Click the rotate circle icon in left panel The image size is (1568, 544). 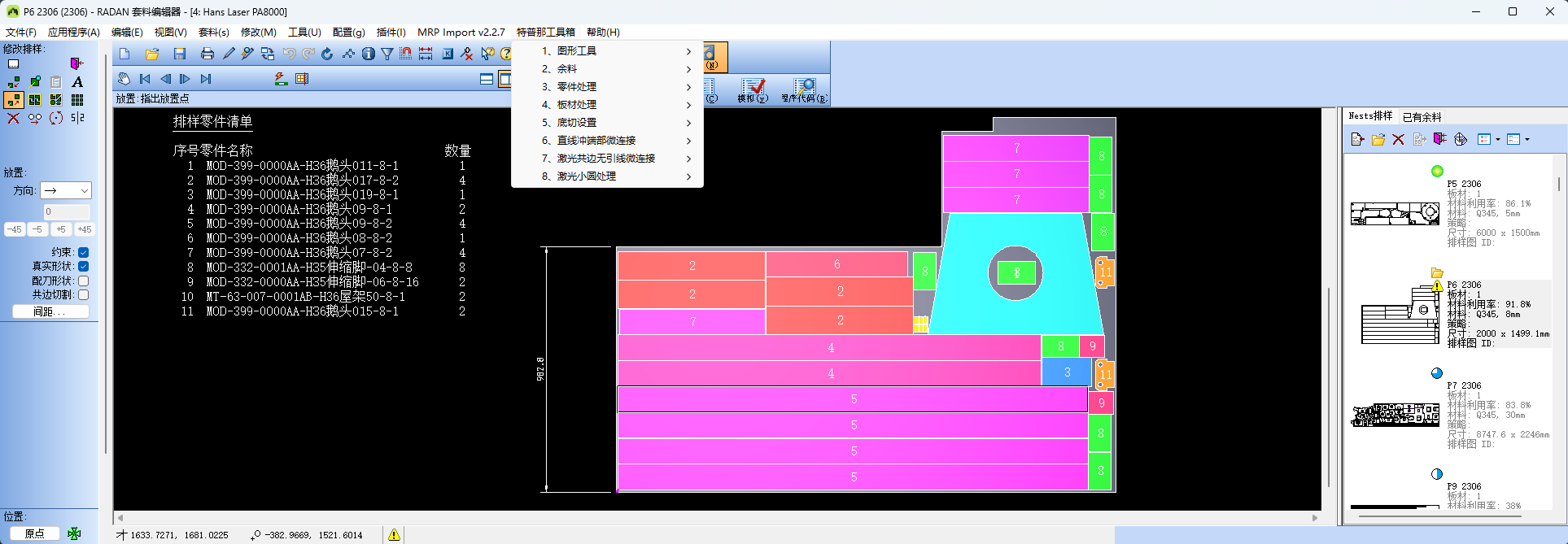pyautogui.click(x=56, y=119)
